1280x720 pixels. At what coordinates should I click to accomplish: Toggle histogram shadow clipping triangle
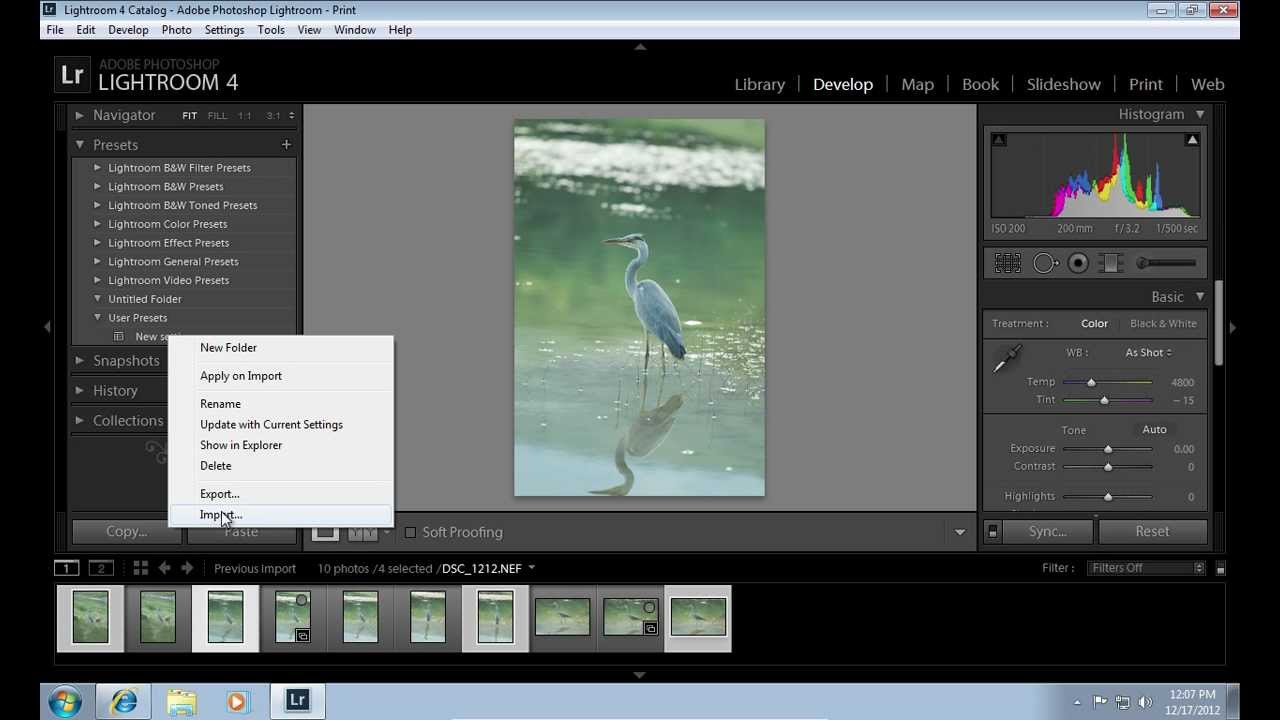coord(999,140)
